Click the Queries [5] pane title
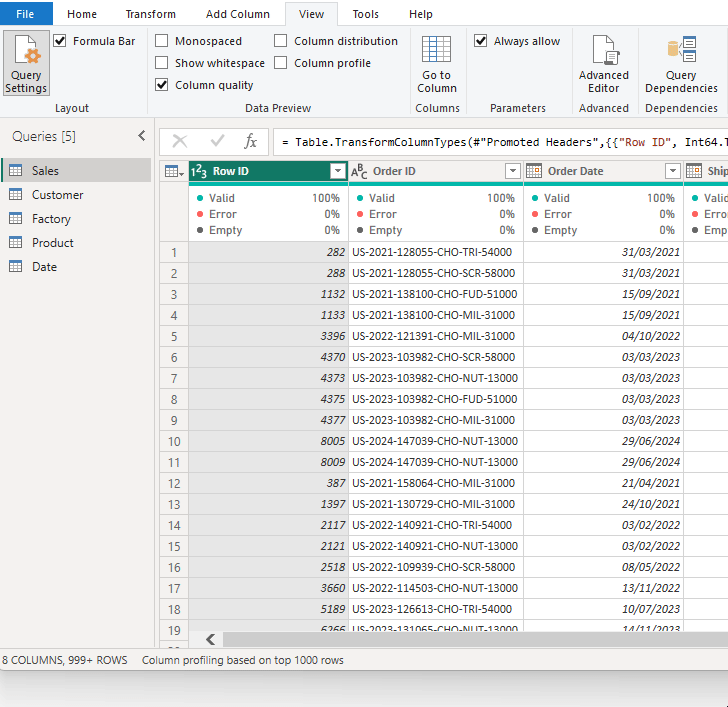Image resolution: width=728 pixels, height=707 pixels. pos(44,136)
